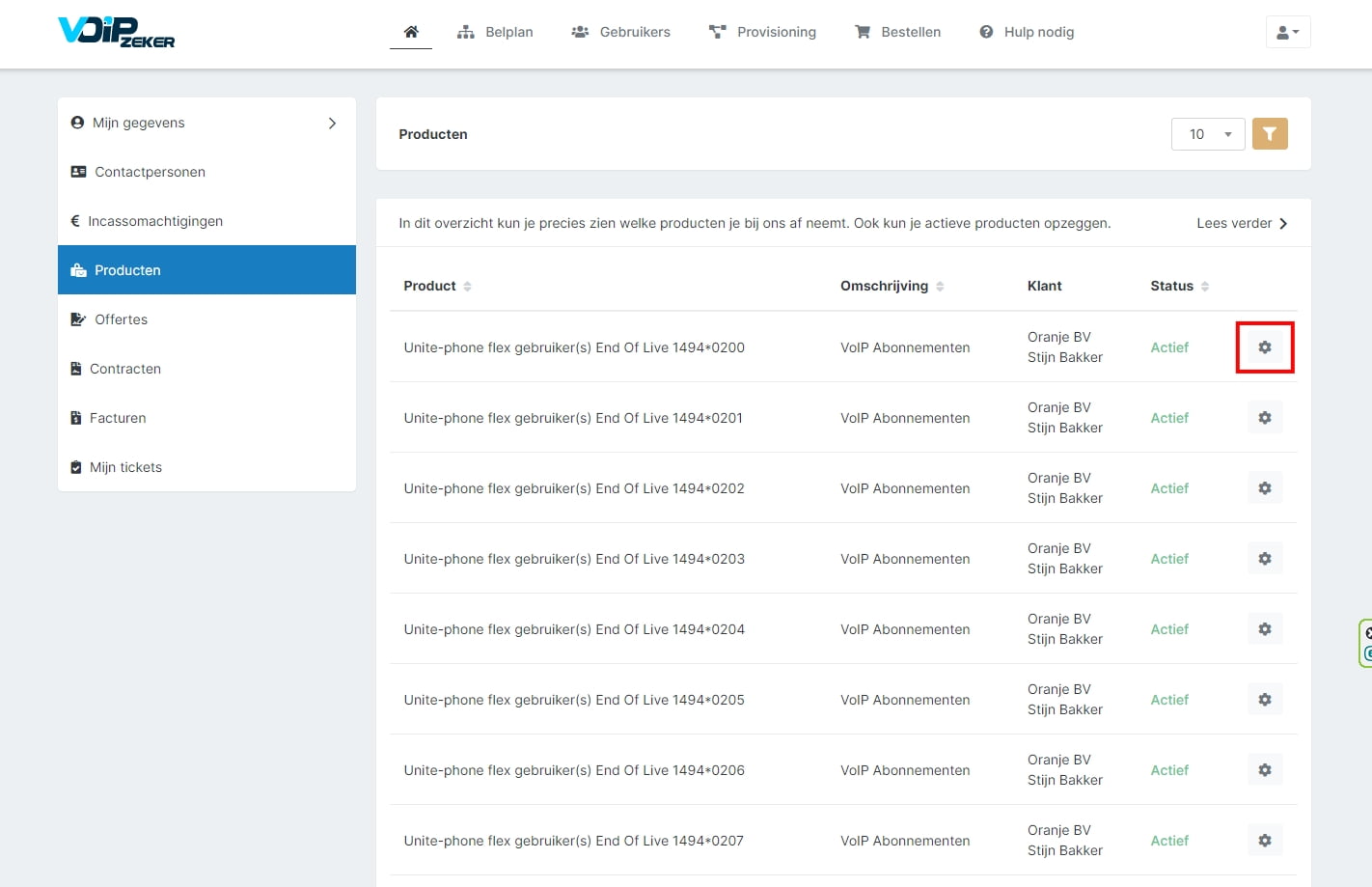Open gear settings for product 1494*0206
Image resolution: width=1372 pixels, height=887 pixels.
[1265, 770]
